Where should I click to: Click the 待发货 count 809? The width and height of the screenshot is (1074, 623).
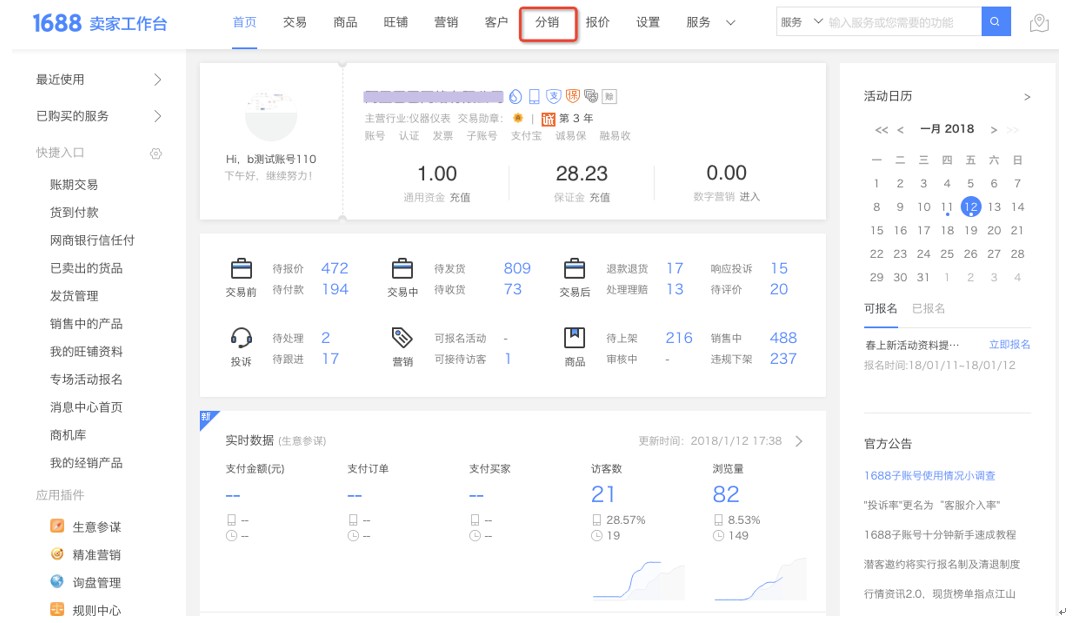point(517,268)
